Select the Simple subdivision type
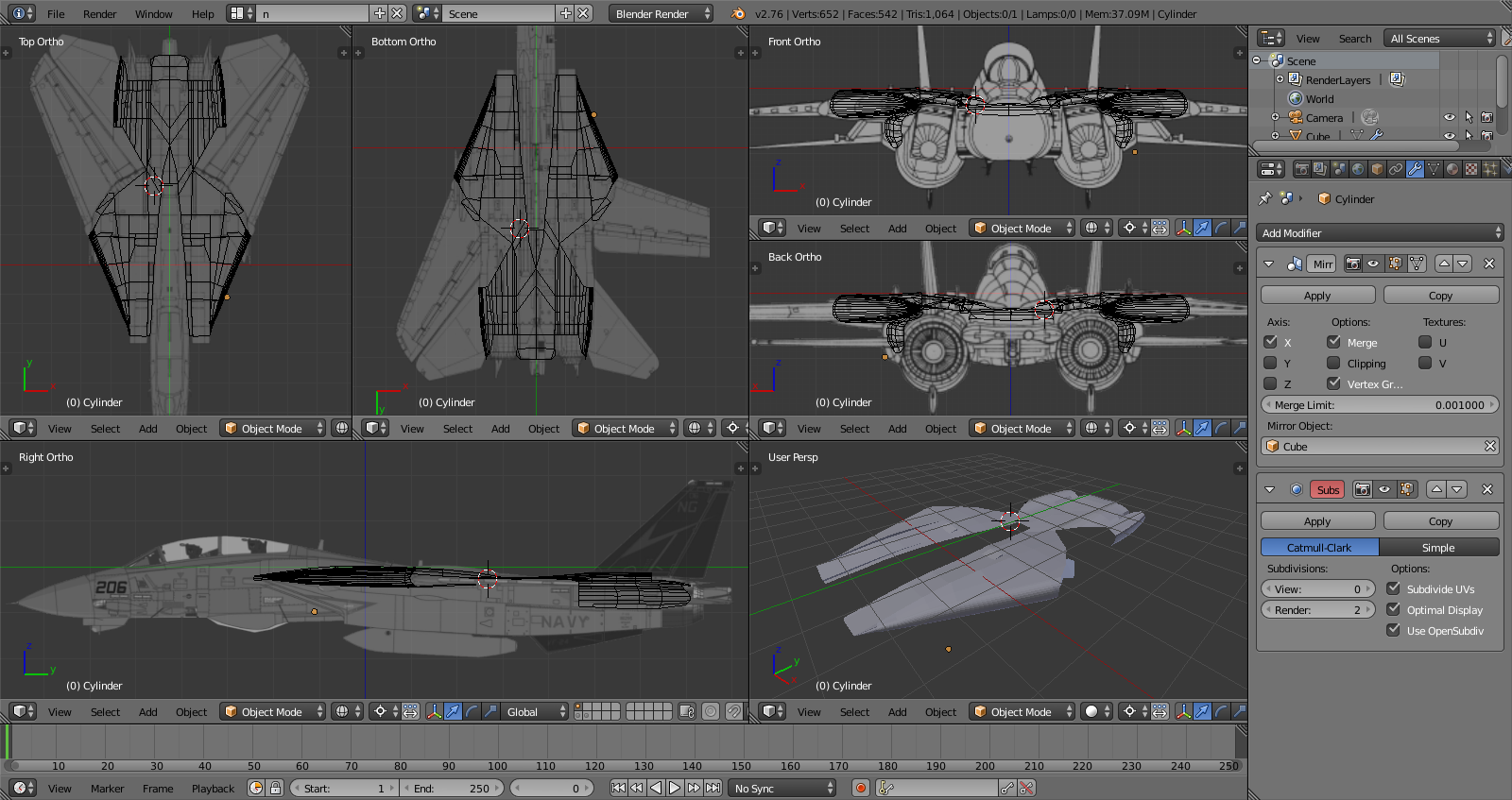The width and height of the screenshot is (1512, 800). point(1439,547)
